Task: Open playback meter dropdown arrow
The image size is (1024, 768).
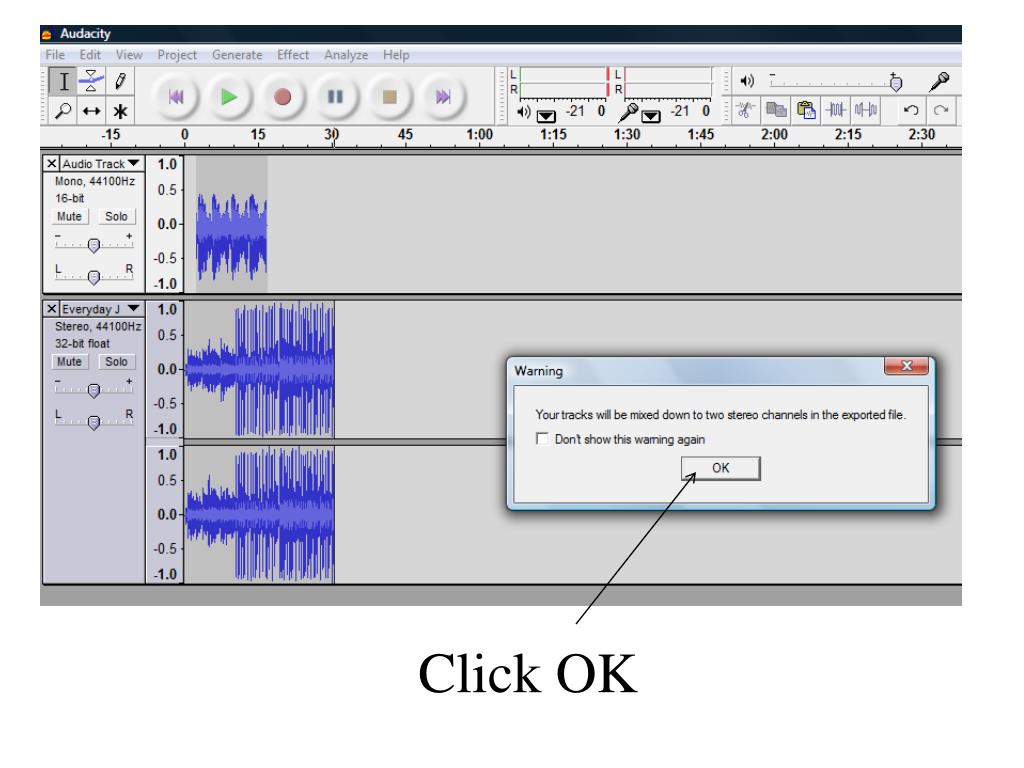Action: [x=546, y=116]
